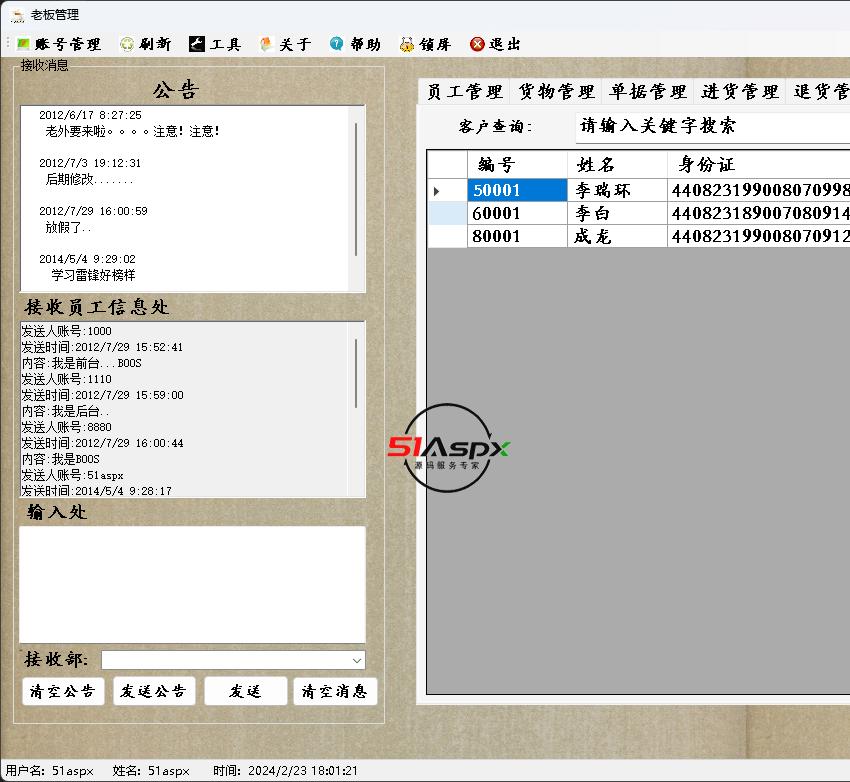The width and height of the screenshot is (850, 782).
Task: Click the 清空公告 button
Action: 63,691
